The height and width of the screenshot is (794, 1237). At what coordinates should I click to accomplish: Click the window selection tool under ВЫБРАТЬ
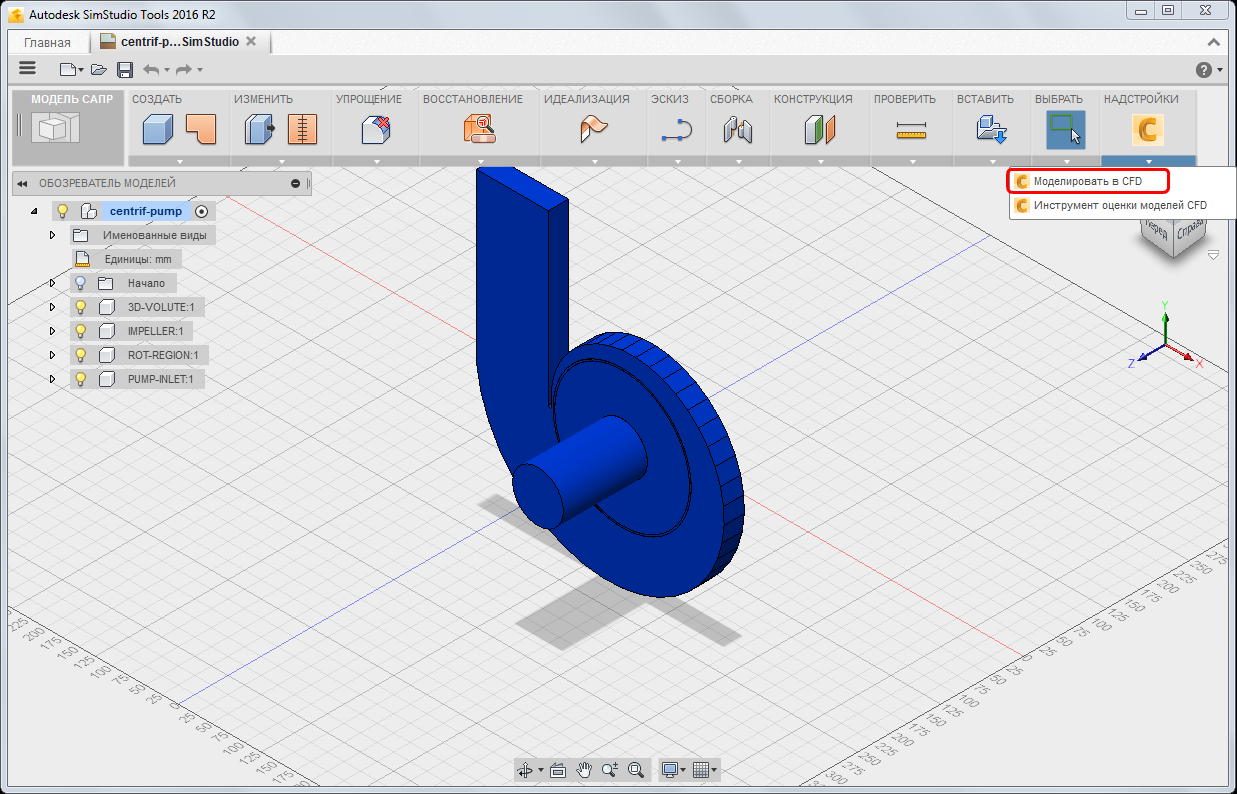tap(1066, 130)
